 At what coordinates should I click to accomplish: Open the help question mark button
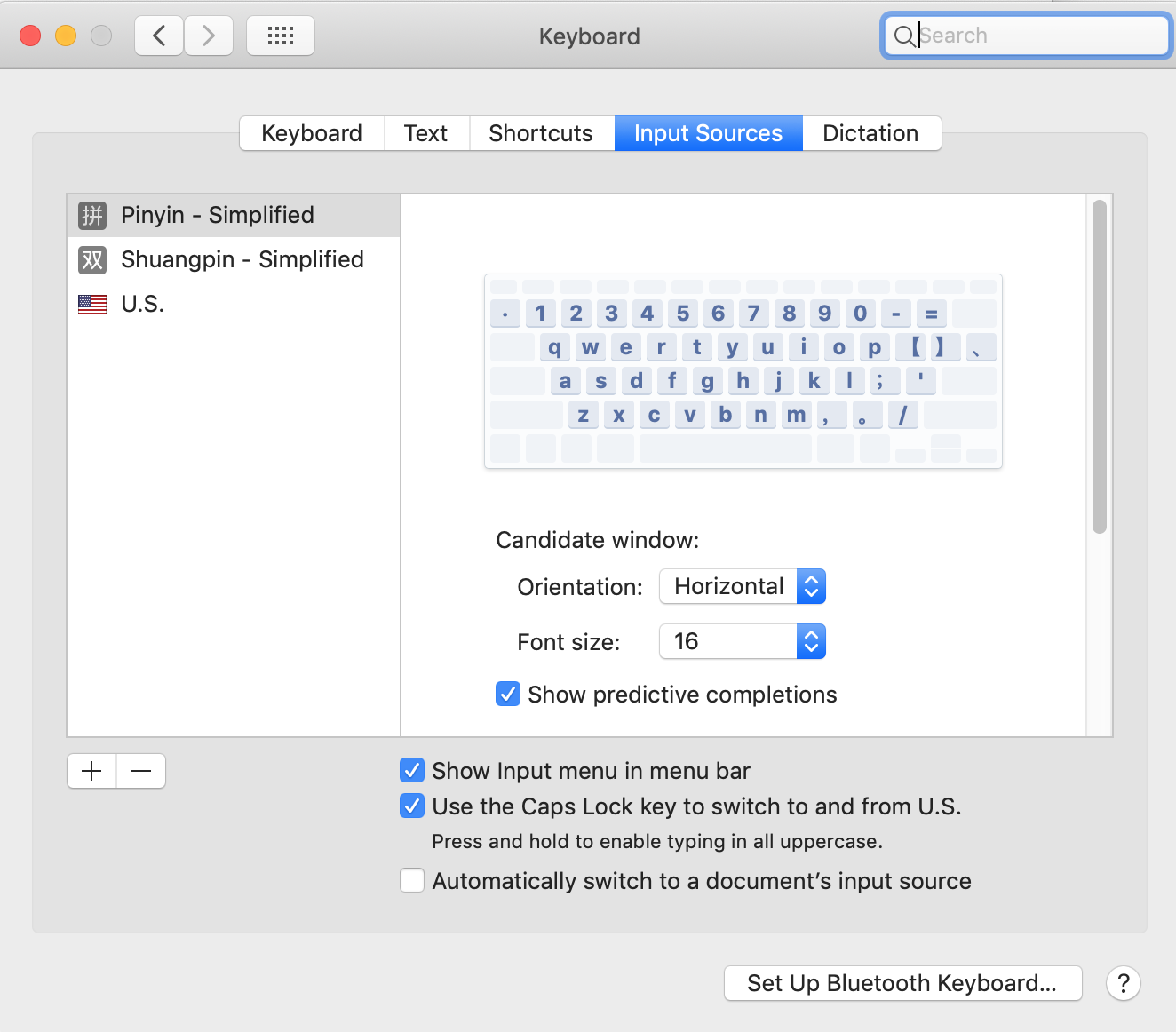pyautogui.click(x=1123, y=983)
